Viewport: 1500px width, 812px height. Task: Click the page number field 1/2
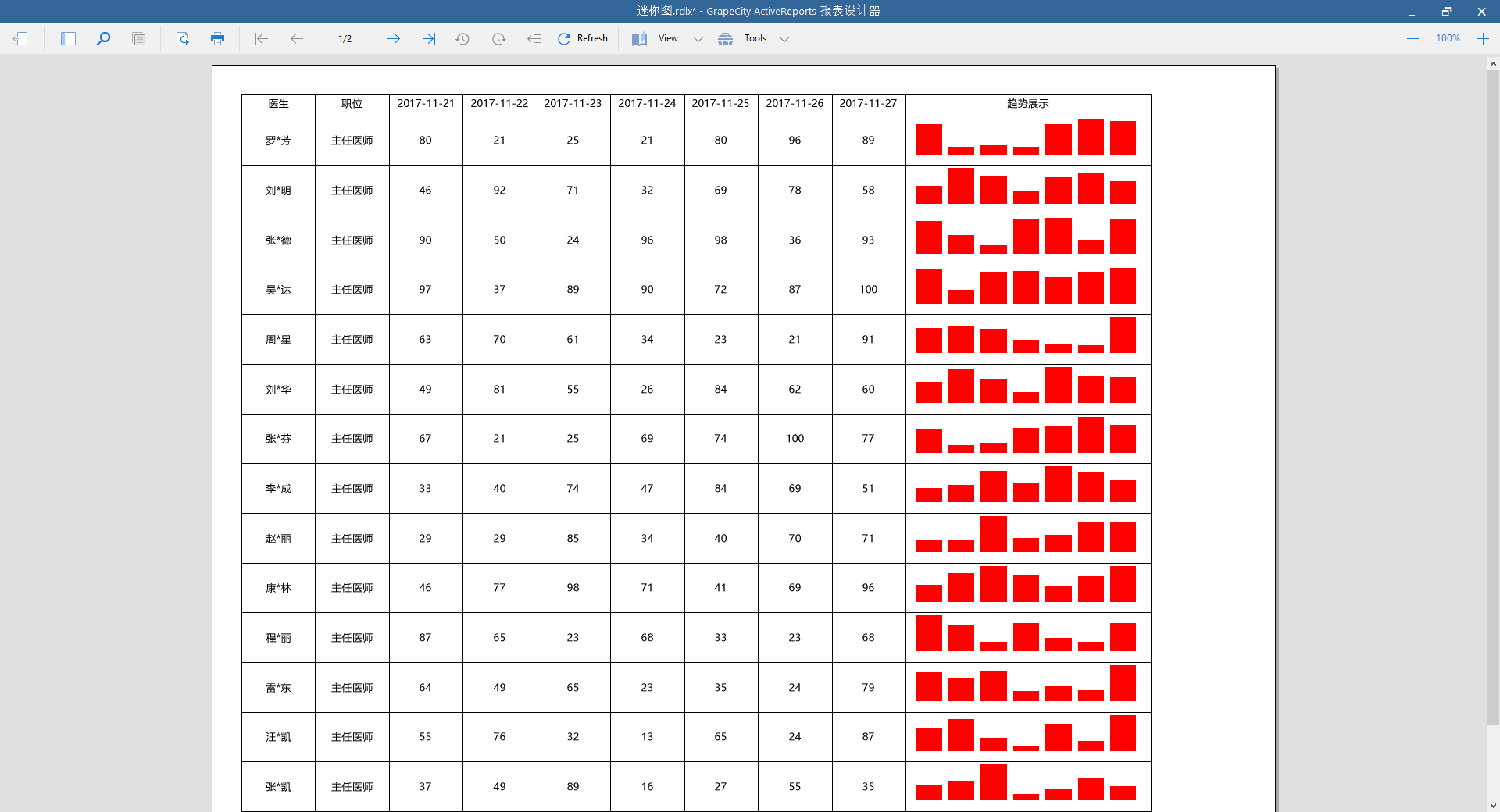coord(345,38)
